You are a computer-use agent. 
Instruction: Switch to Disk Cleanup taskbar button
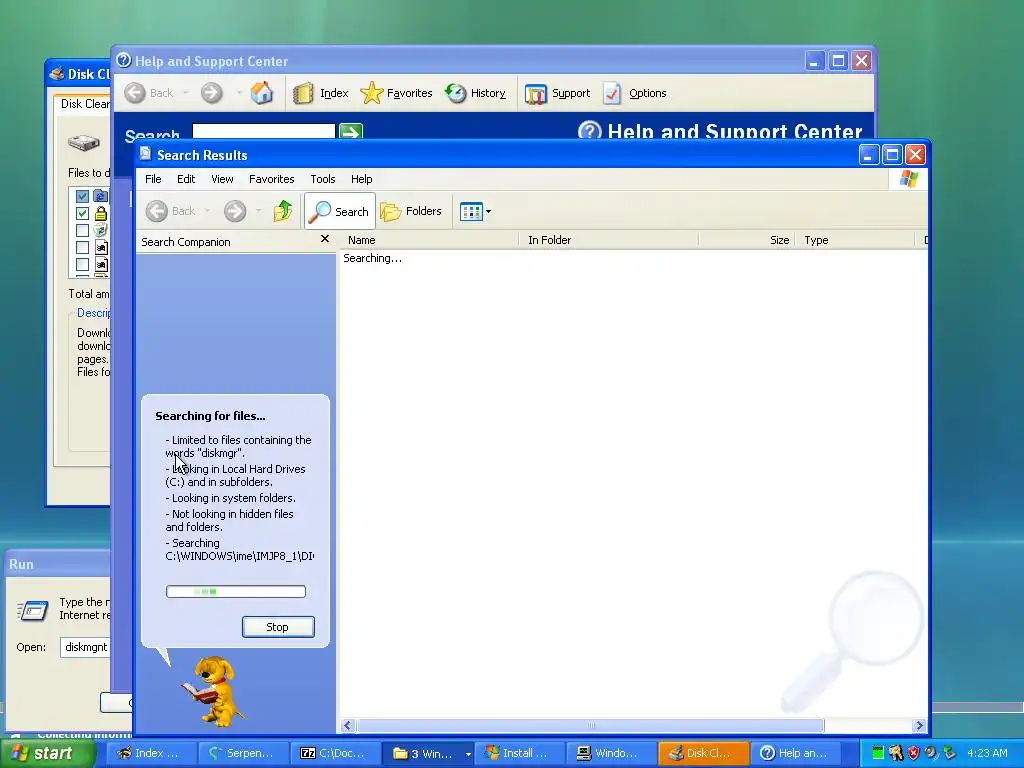(x=704, y=753)
